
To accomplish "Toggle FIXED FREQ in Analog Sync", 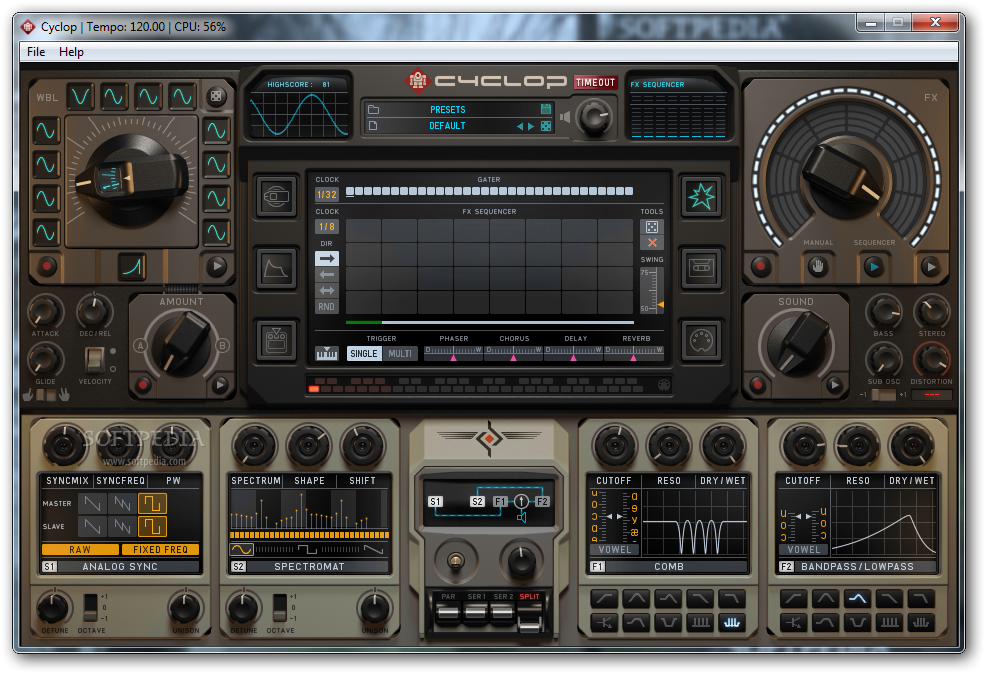I will tap(160, 550).
